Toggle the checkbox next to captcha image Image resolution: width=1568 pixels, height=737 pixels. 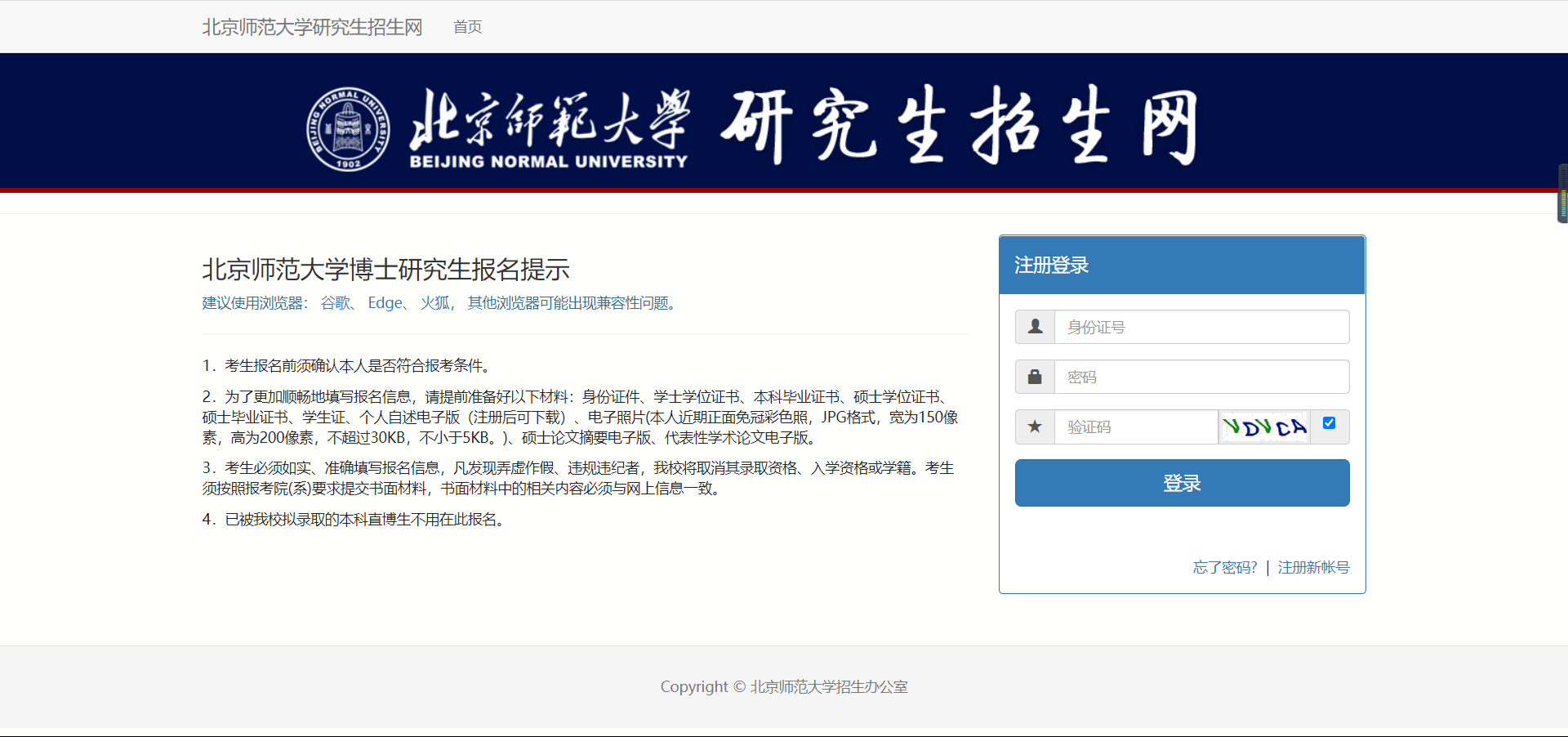(x=1329, y=423)
